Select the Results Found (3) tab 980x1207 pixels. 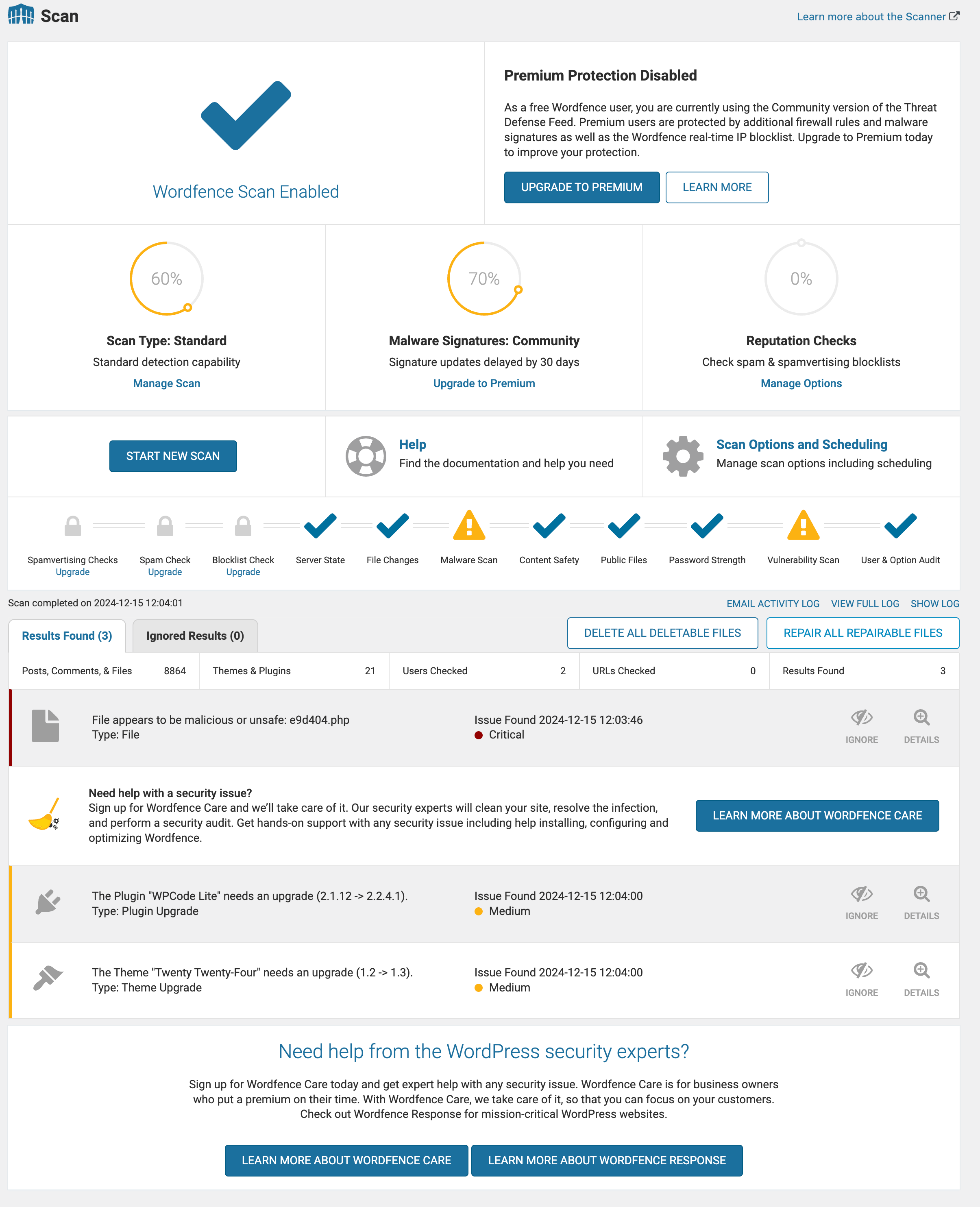pyautogui.click(x=67, y=634)
